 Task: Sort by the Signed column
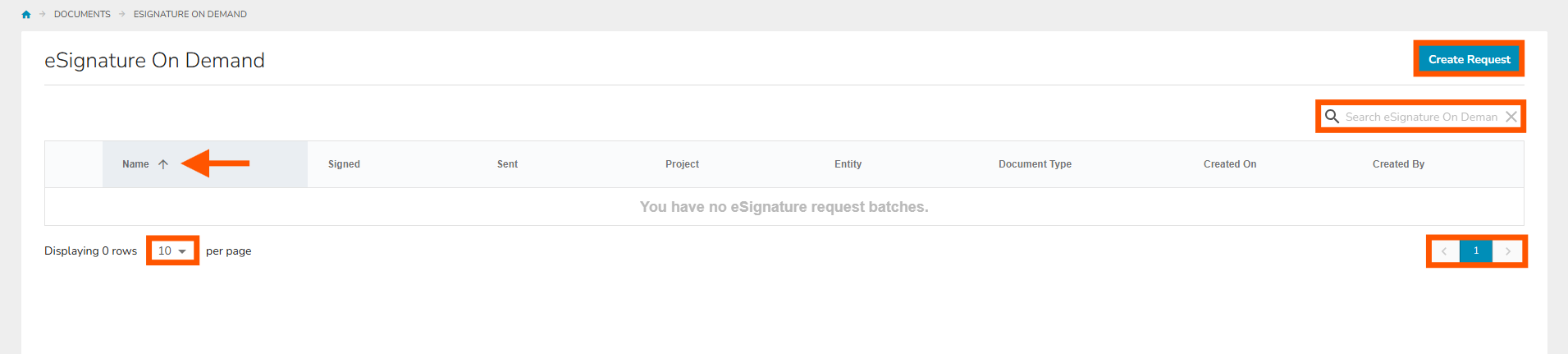(x=344, y=164)
